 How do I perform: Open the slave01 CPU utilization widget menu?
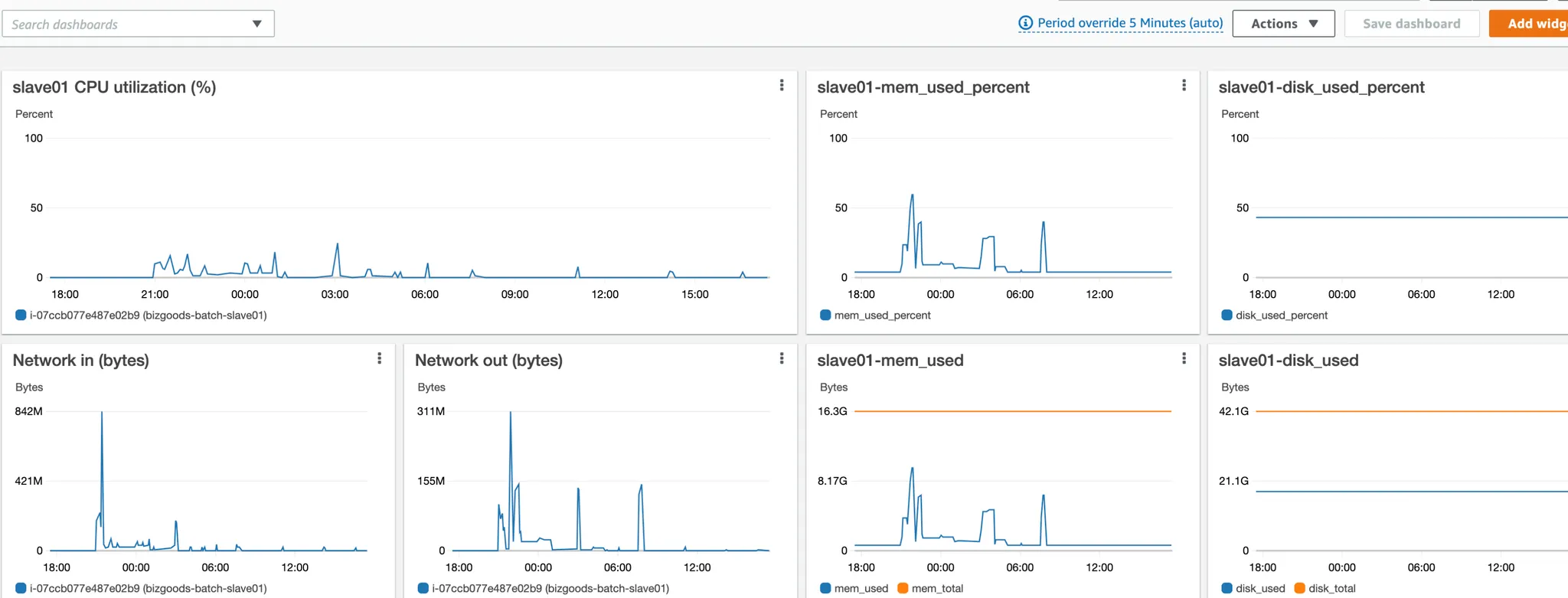781,85
